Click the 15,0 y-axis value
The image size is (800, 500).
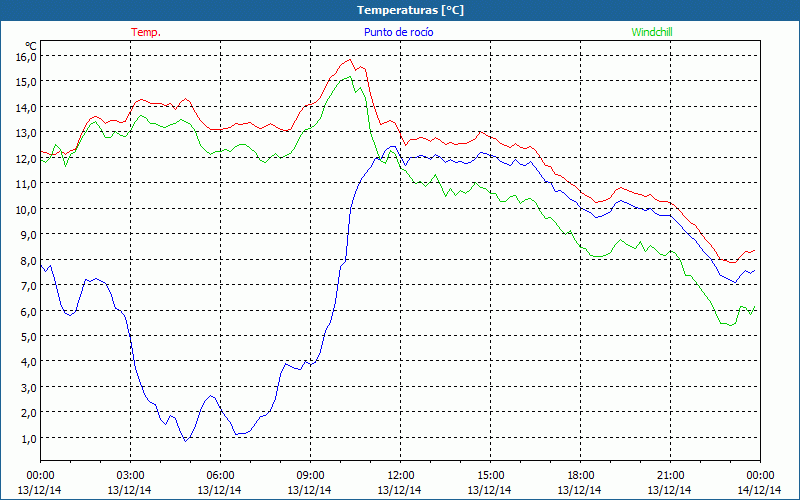[x=26, y=82]
